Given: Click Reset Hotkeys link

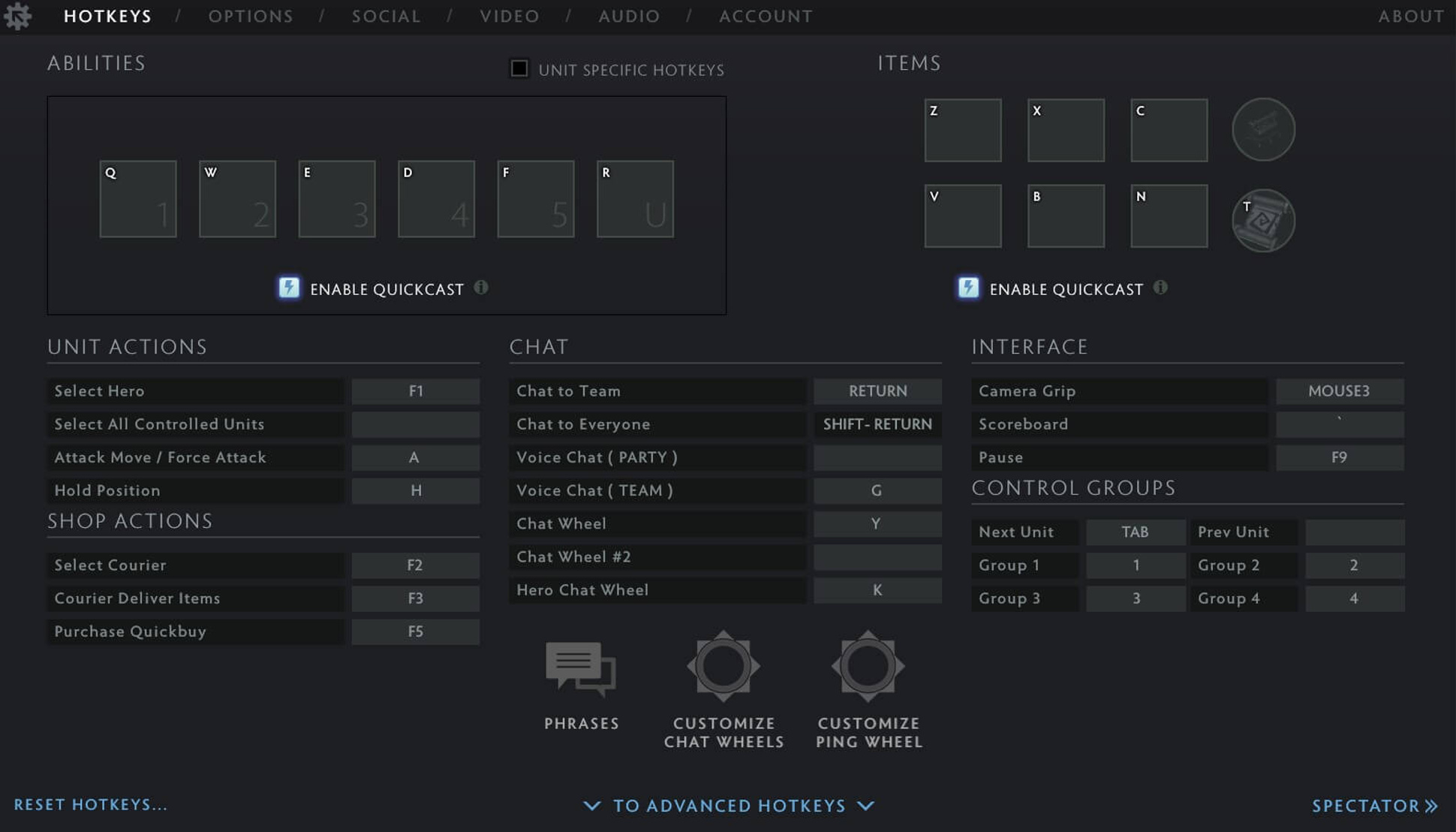Looking at the screenshot, I should 91,804.
